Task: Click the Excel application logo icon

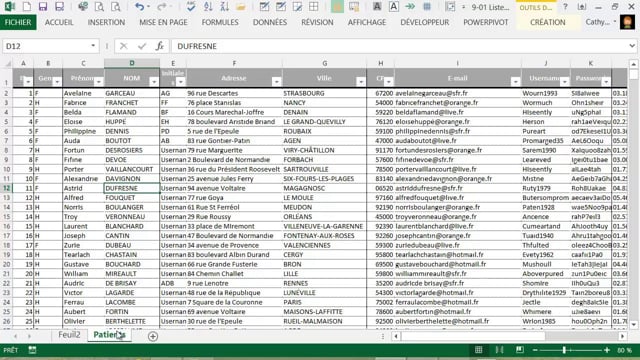Action: click(x=9, y=7)
